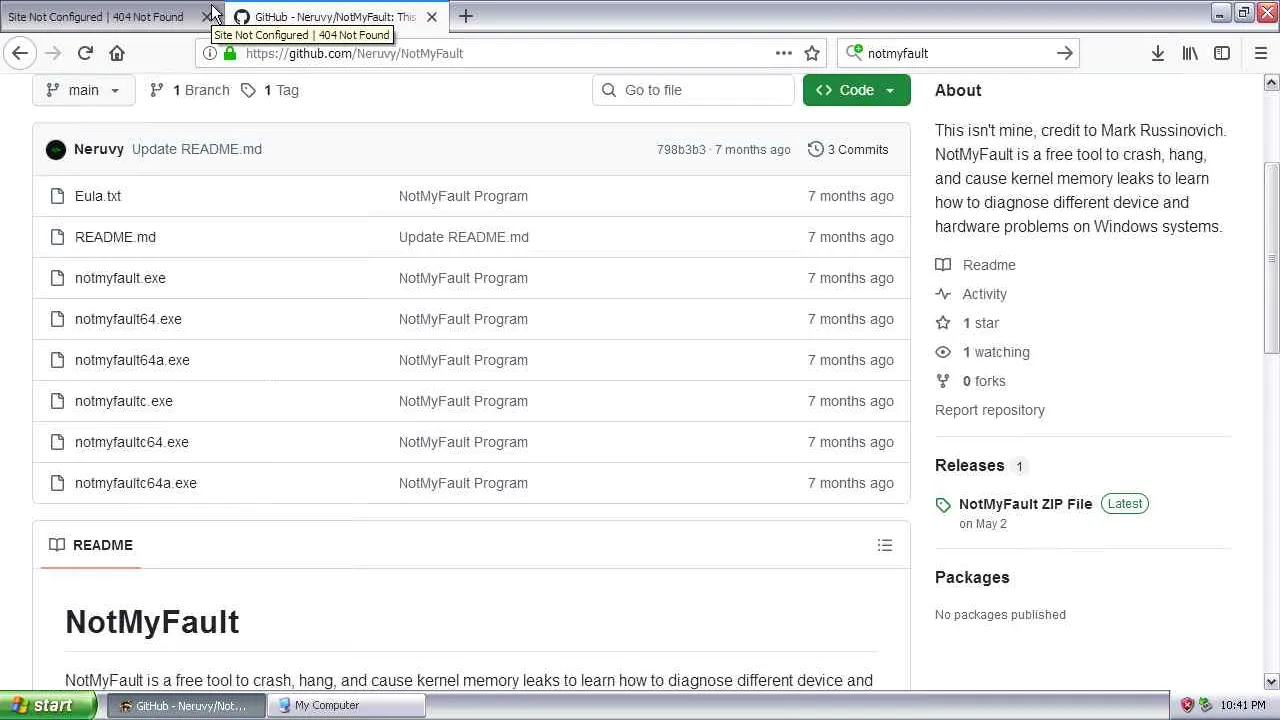Go back to the previous page
The width and height of the screenshot is (1280, 720).
[x=20, y=53]
